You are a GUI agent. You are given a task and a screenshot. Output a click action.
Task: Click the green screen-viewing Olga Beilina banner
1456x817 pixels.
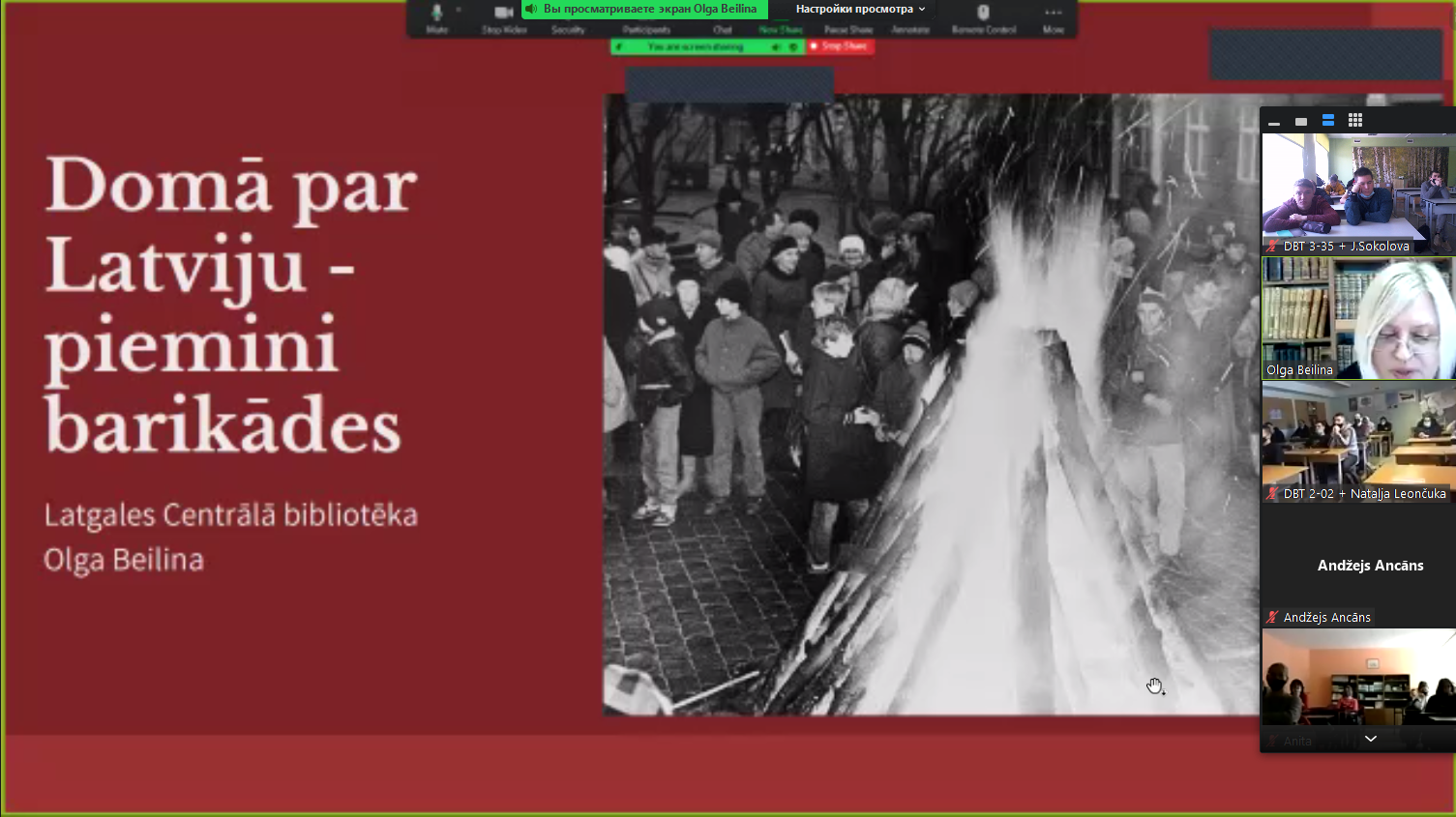tap(644, 9)
